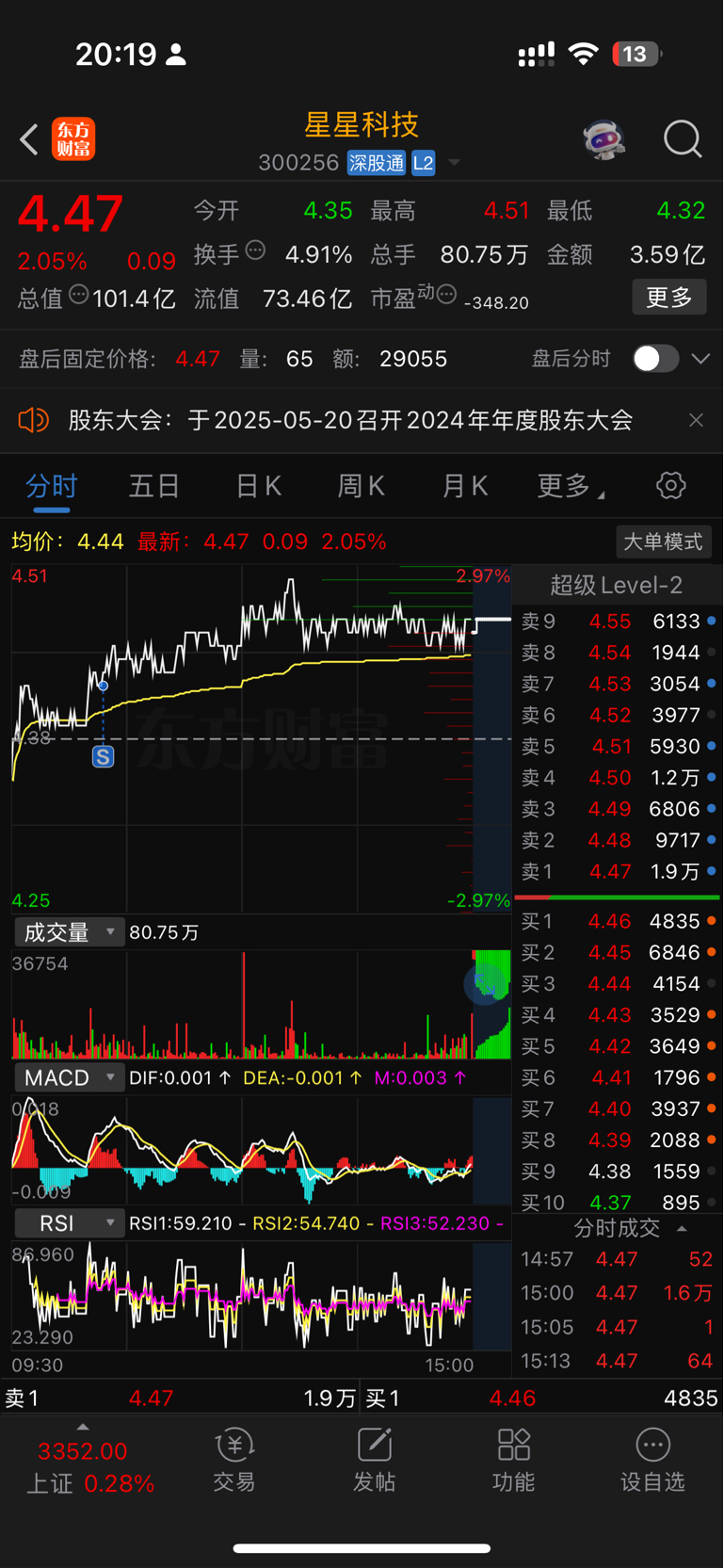This screenshot has height=1568, width=724.
Task: Tap the 卖5 4.51 order row
Action: click(x=618, y=747)
